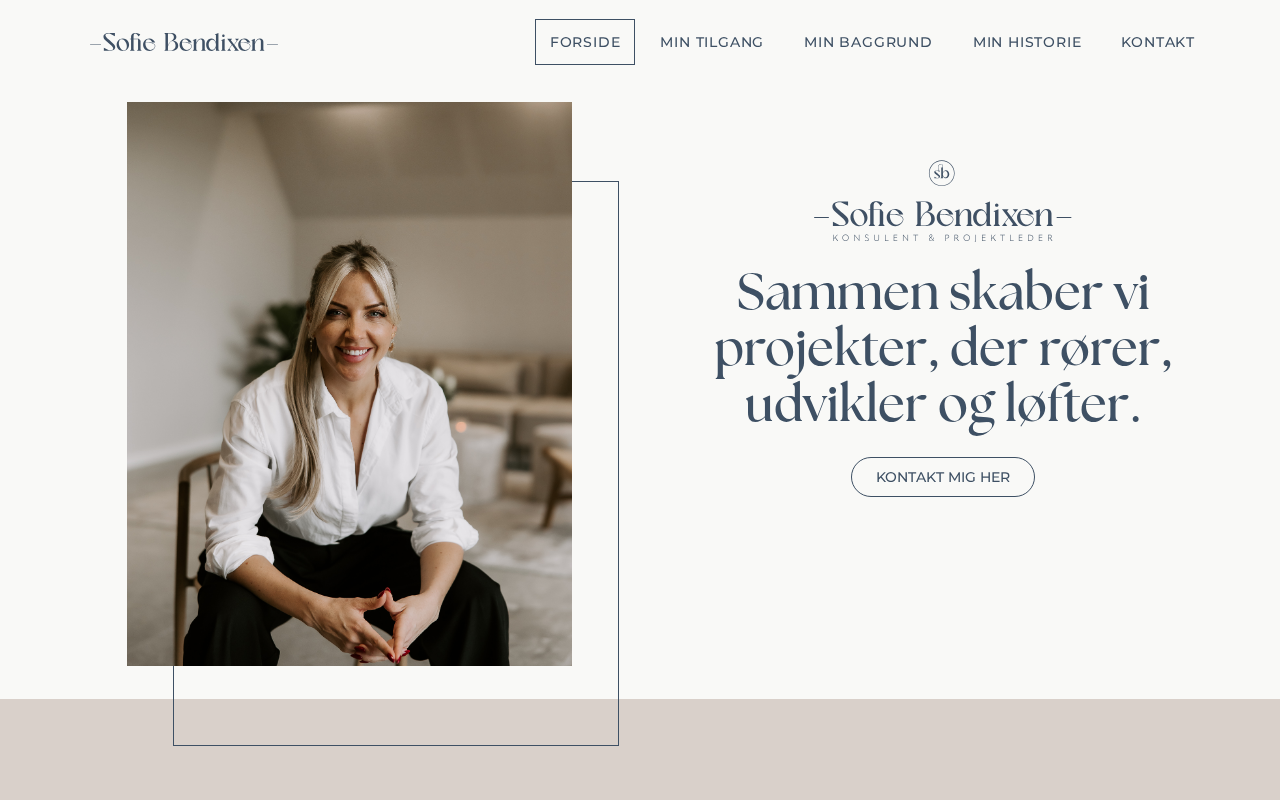
Task: Select Min Historie in the navigation
Action: 1027,42
